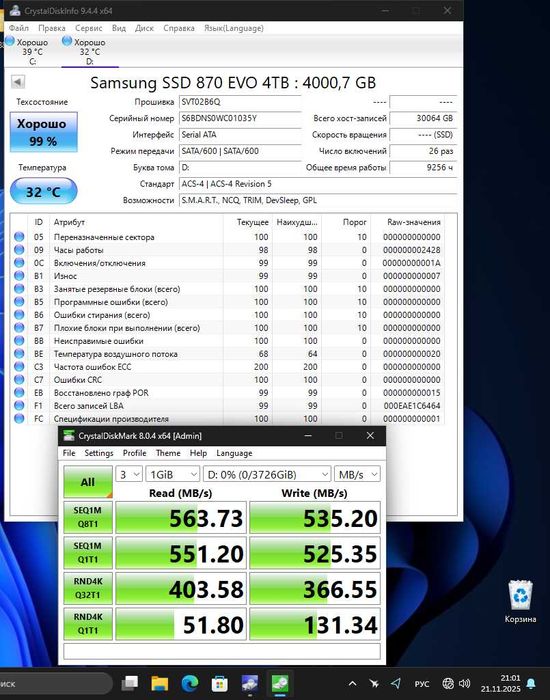
Task: Switch to CrystalDiskMark taskbar icon
Action: [x=280, y=683]
